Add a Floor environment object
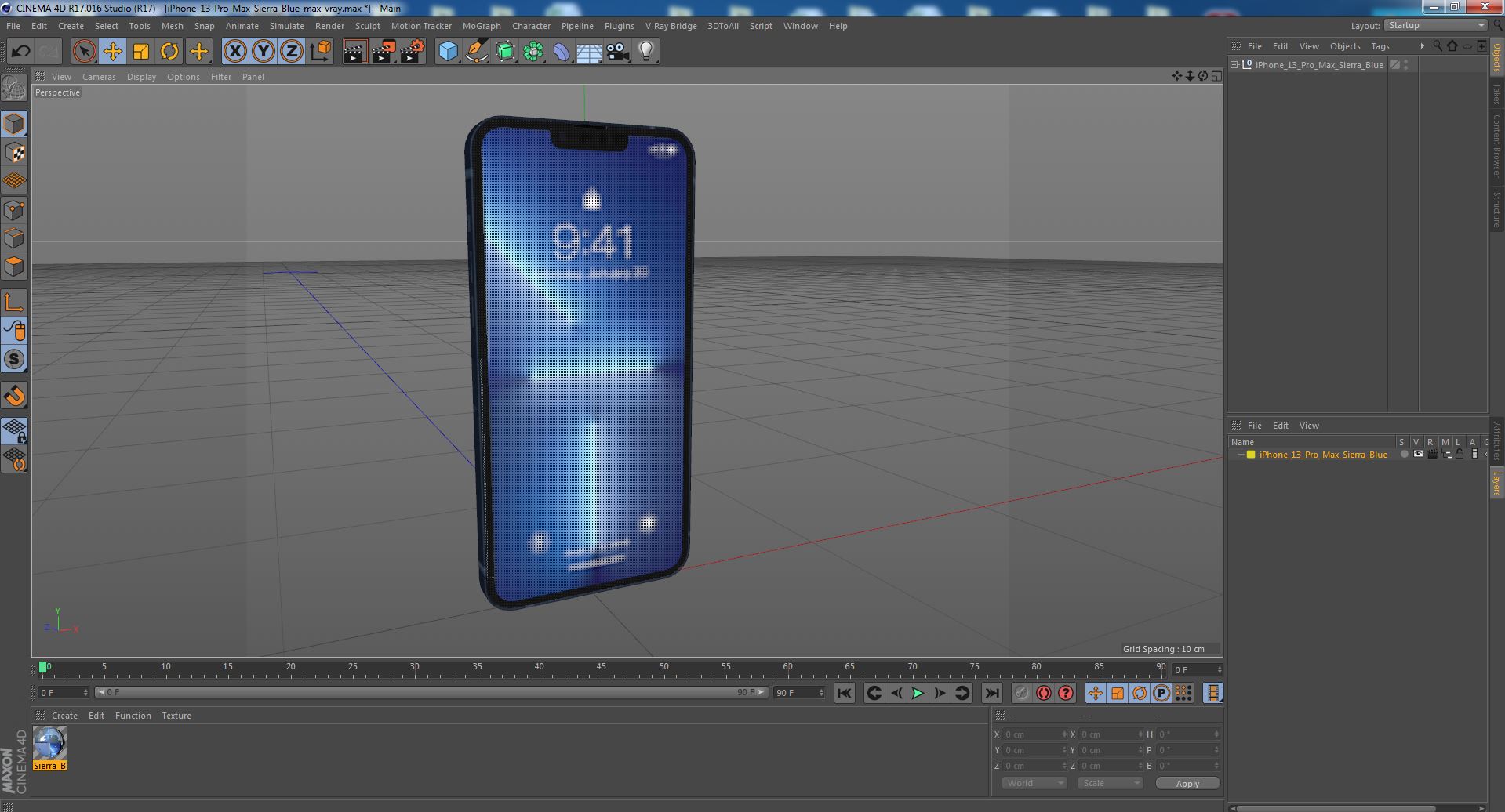Viewport: 1505px width, 812px height. 589,52
